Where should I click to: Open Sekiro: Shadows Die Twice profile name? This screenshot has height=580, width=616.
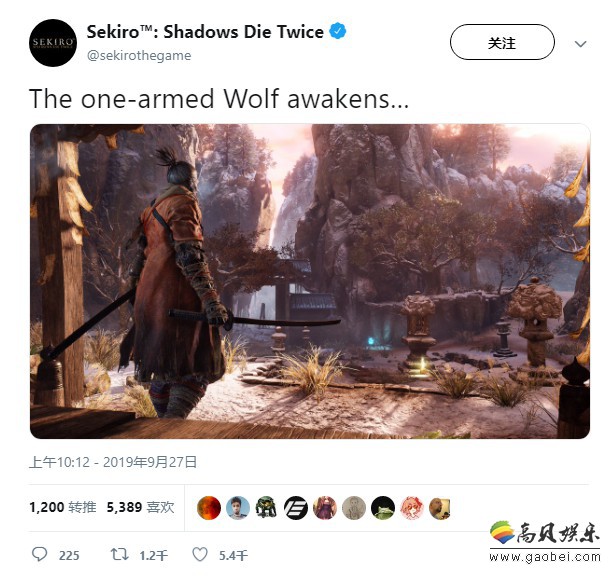pyautogui.click(x=205, y=31)
